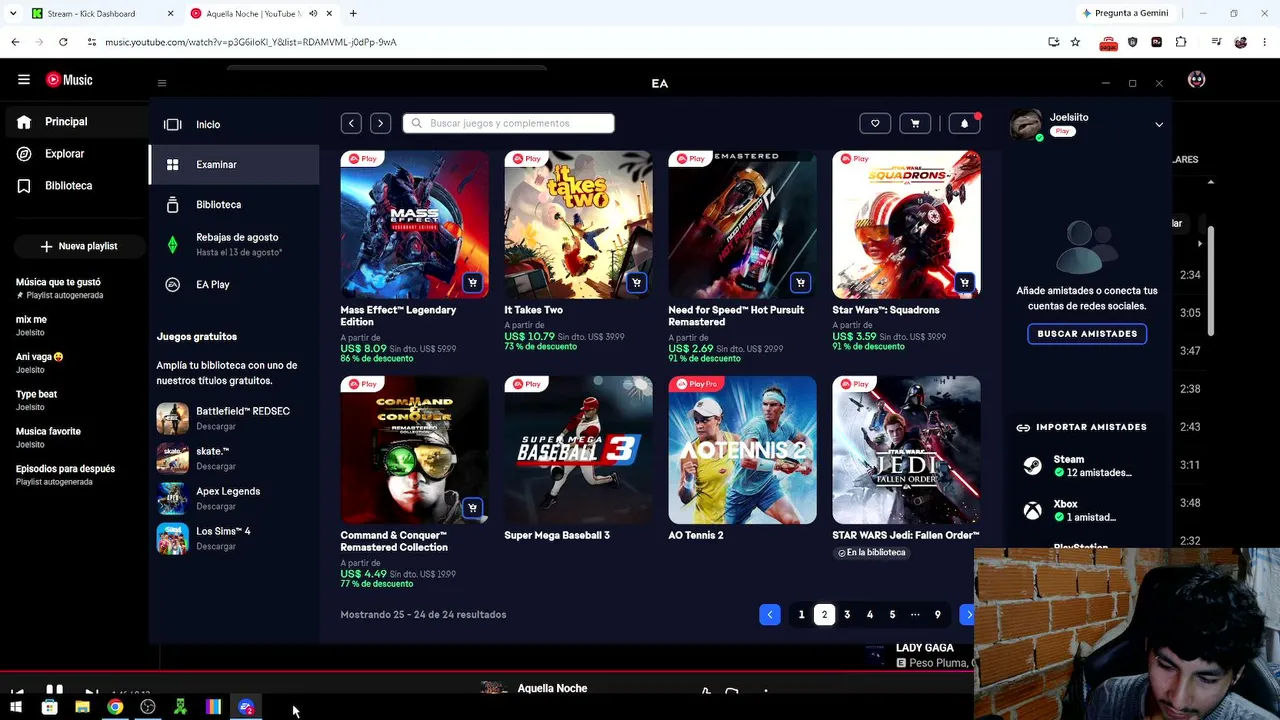
Task: Mute the Aquella Noche tab audio
Action: [x=313, y=14]
